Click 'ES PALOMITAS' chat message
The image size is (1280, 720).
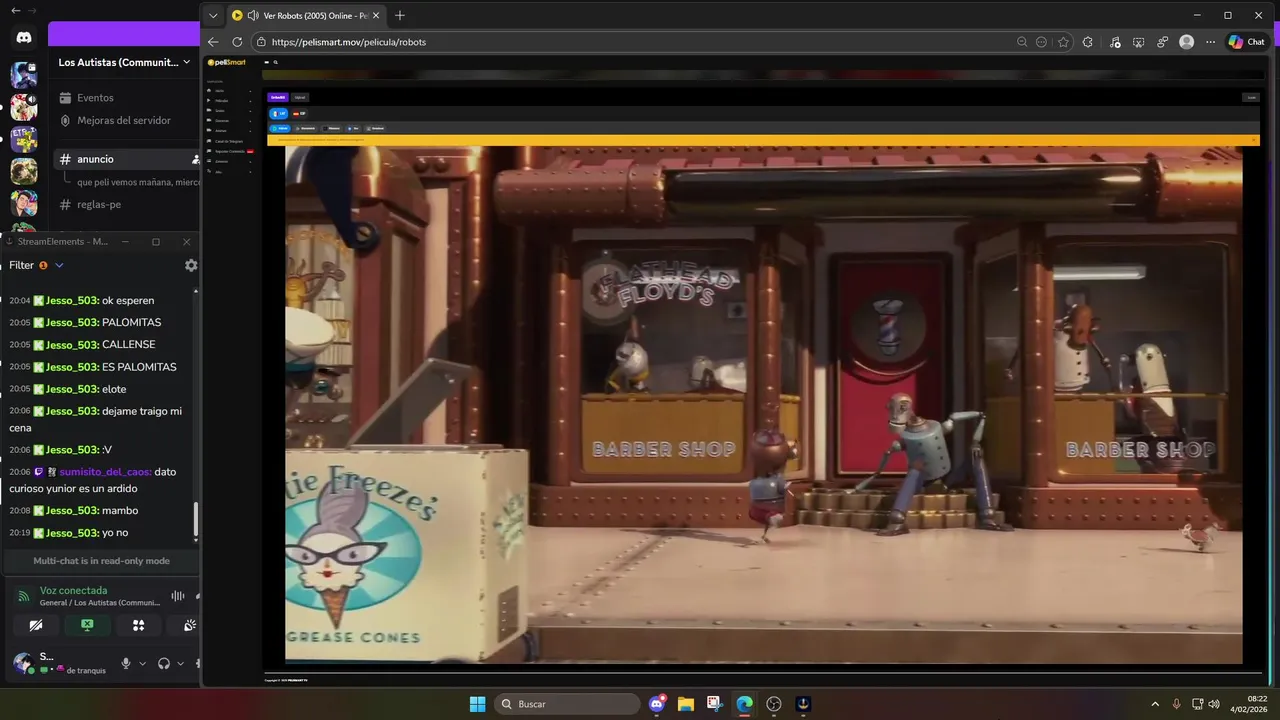139,367
